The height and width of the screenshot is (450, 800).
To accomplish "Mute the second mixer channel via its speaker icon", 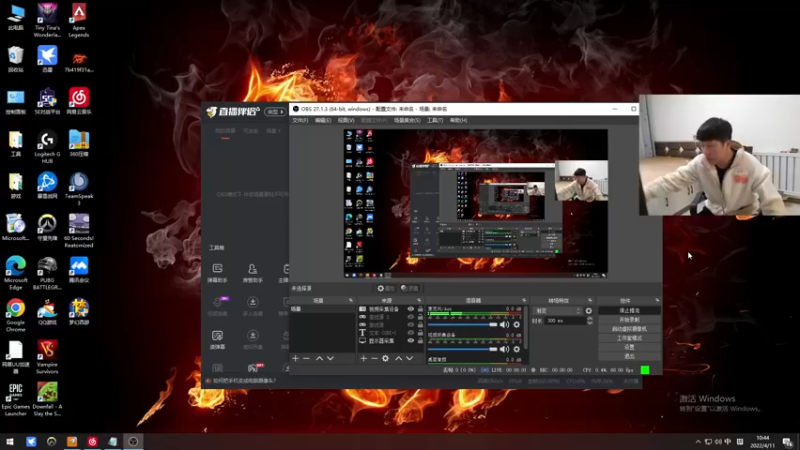I will [505, 349].
